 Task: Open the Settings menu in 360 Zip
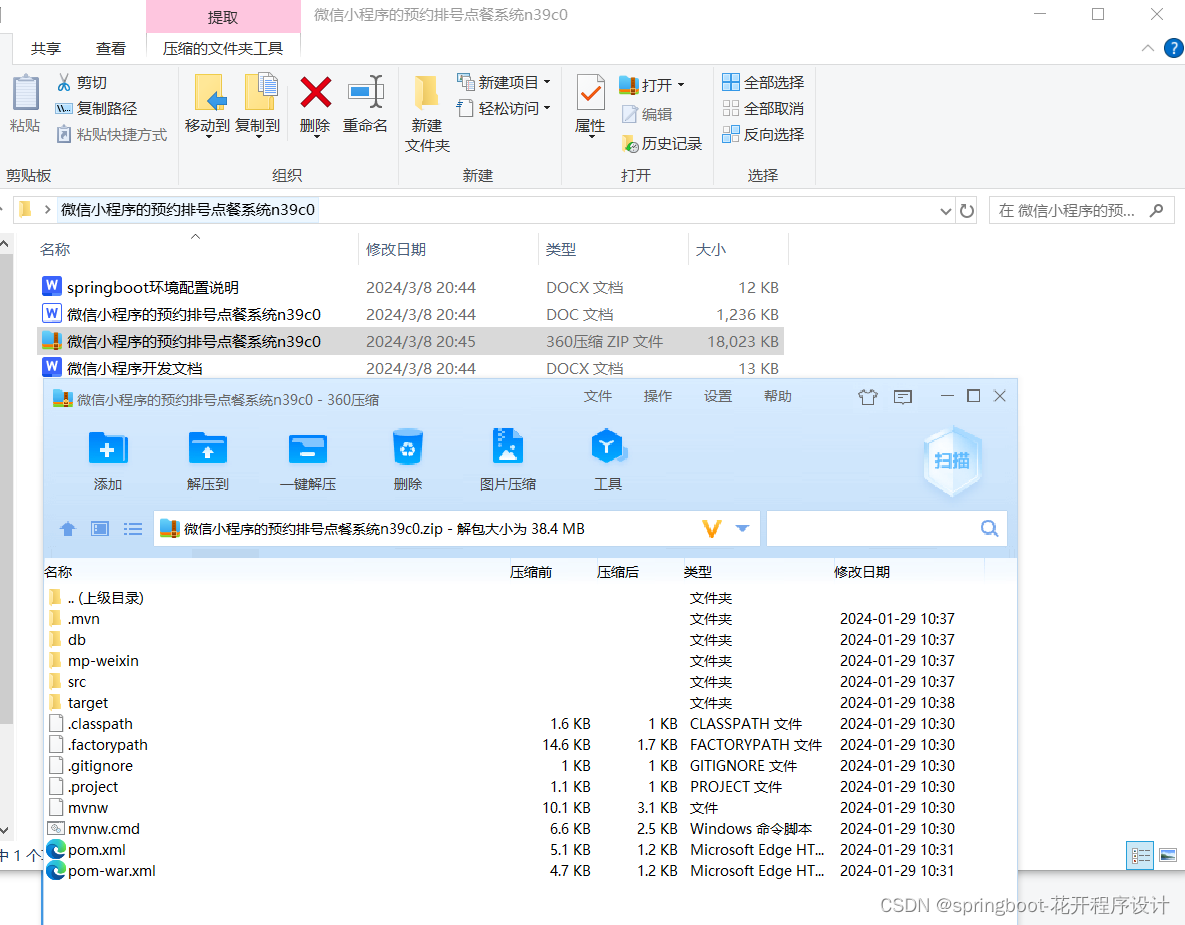coord(718,396)
